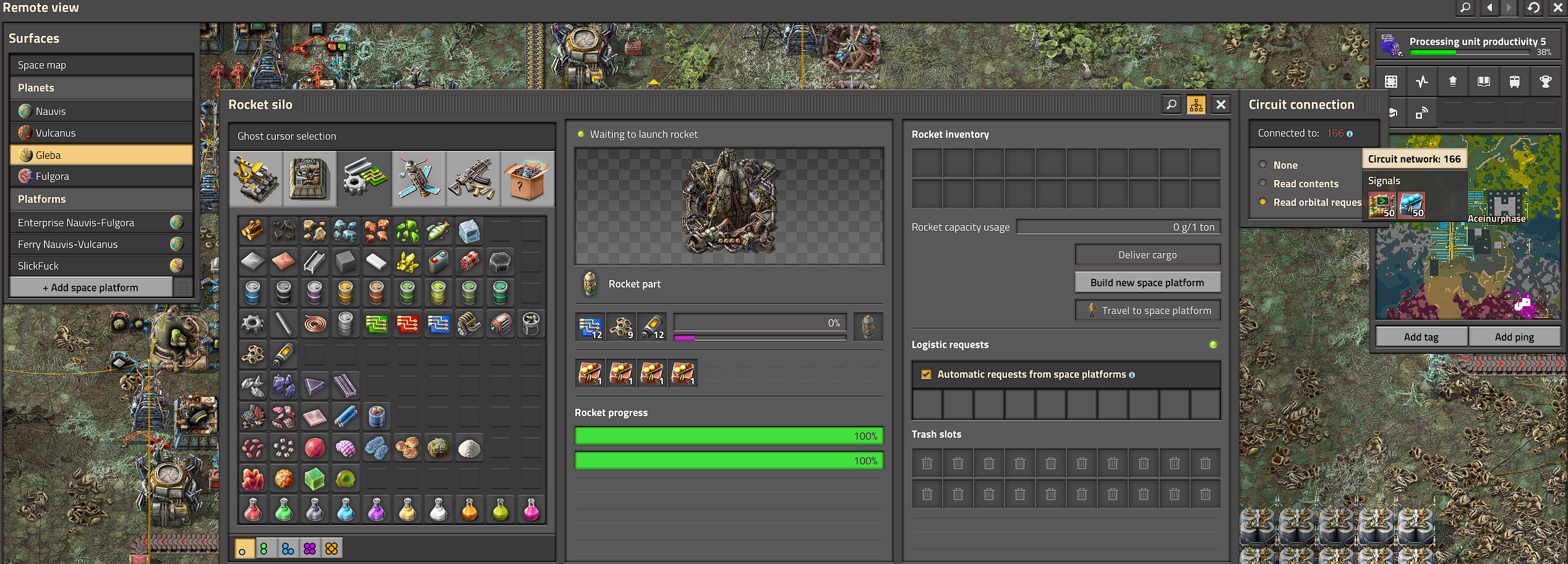Image resolution: width=1568 pixels, height=564 pixels.
Task: Choose the low density structure item
Action: point(253,355)
